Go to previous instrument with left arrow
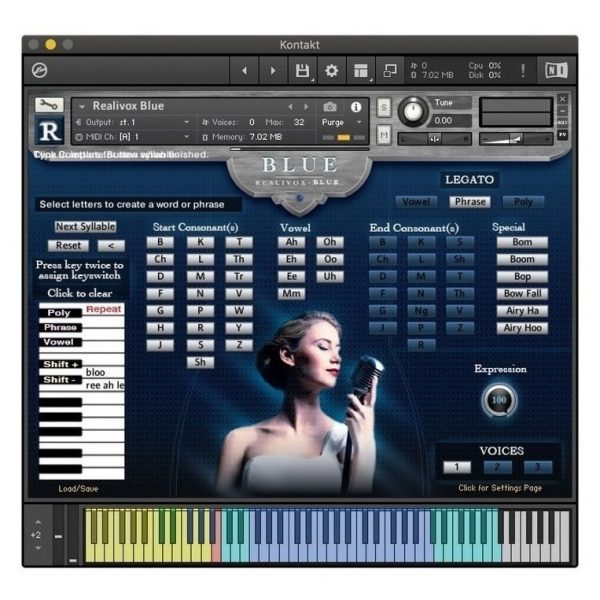The width and height of the screenshot is (600, 600). (244, 70)
